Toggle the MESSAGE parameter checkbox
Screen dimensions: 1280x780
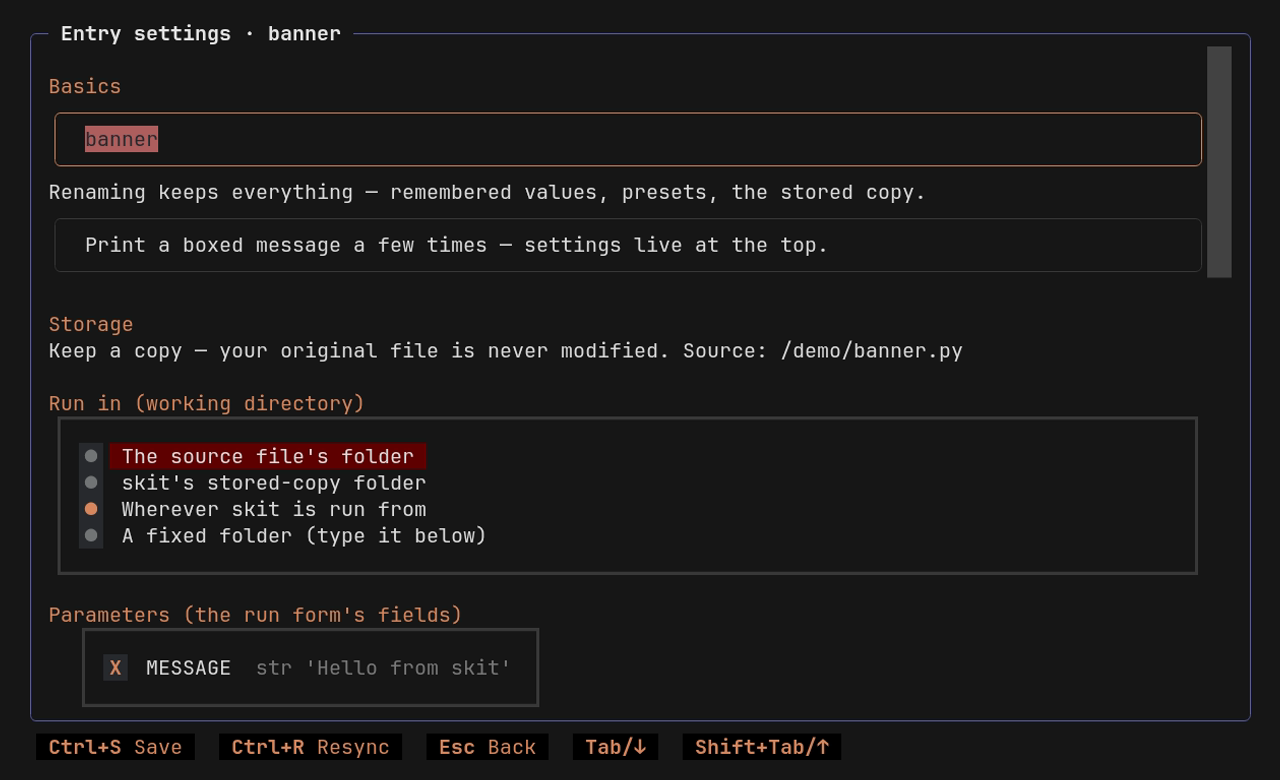pos(115,668)
